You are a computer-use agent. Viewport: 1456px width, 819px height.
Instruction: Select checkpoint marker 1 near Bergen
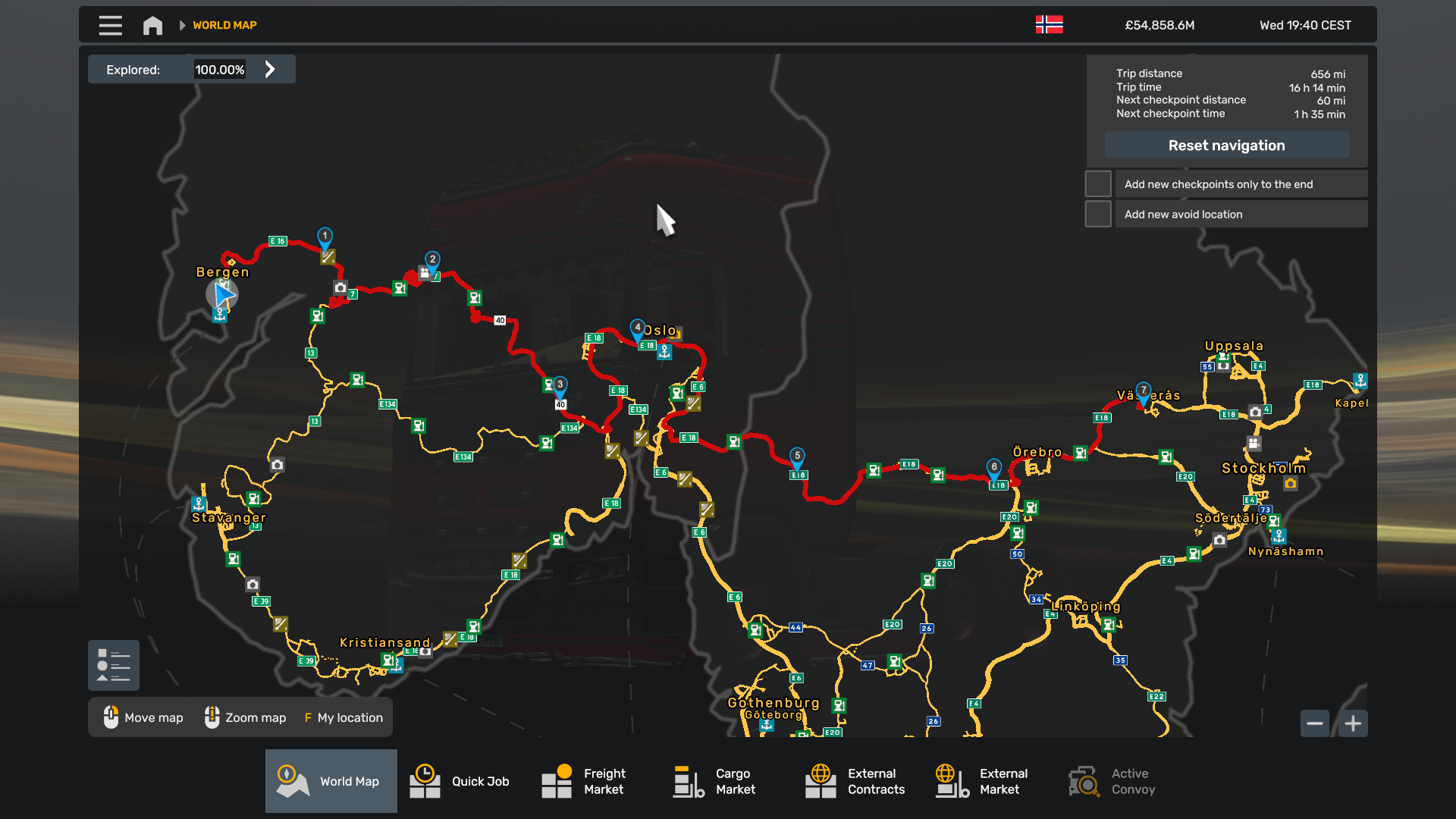324,237
